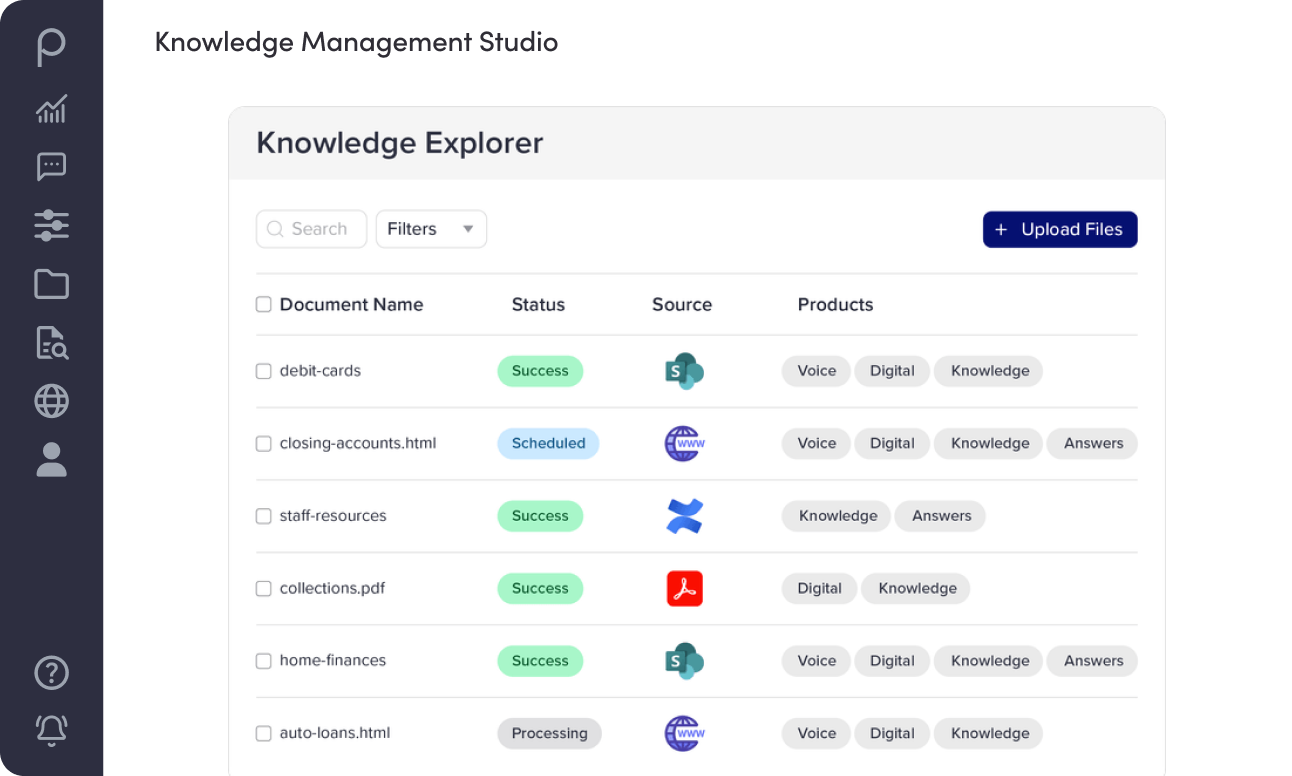Toggle the select-all Document Name checkbox
This screenshot has height=776, width=1292.
click(x=264, y=304)
